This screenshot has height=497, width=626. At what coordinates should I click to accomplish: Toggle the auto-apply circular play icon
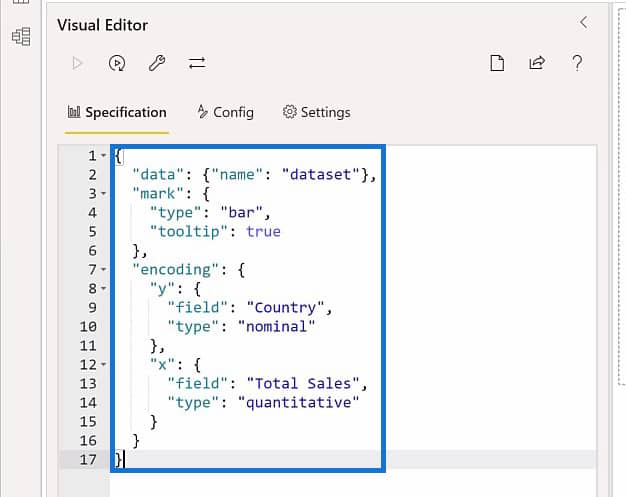(117, 63)
